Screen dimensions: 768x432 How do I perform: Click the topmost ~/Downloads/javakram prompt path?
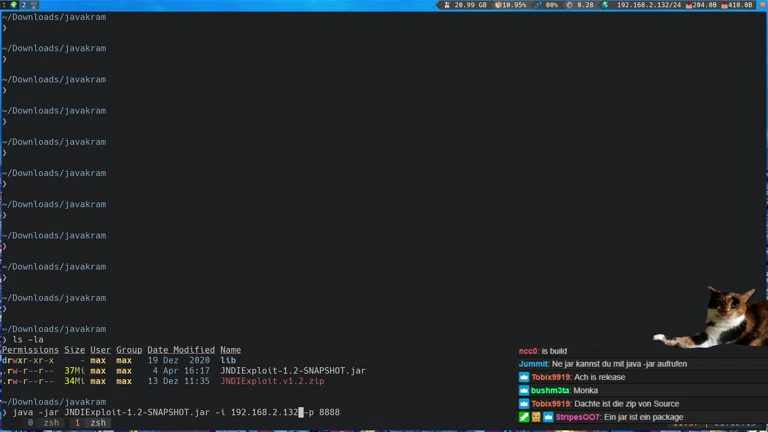(54, 17)
